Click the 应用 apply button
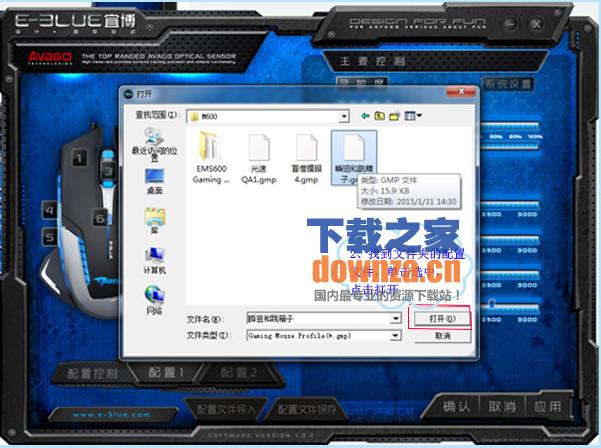This screenshot has height=448, width=601. [x=547, y=406]
